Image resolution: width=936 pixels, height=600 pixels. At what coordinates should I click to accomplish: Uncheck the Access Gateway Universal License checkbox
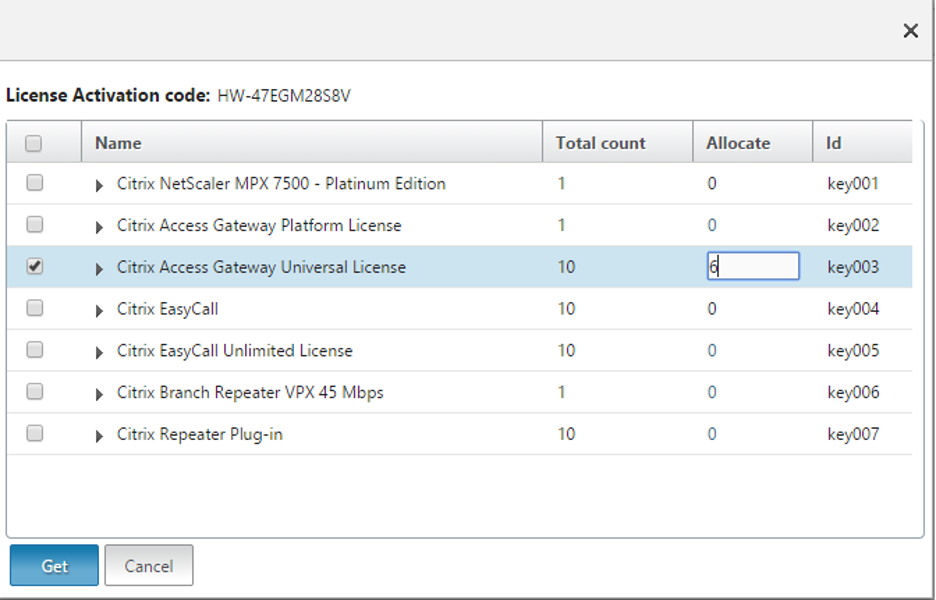click(x=34, y=267)
